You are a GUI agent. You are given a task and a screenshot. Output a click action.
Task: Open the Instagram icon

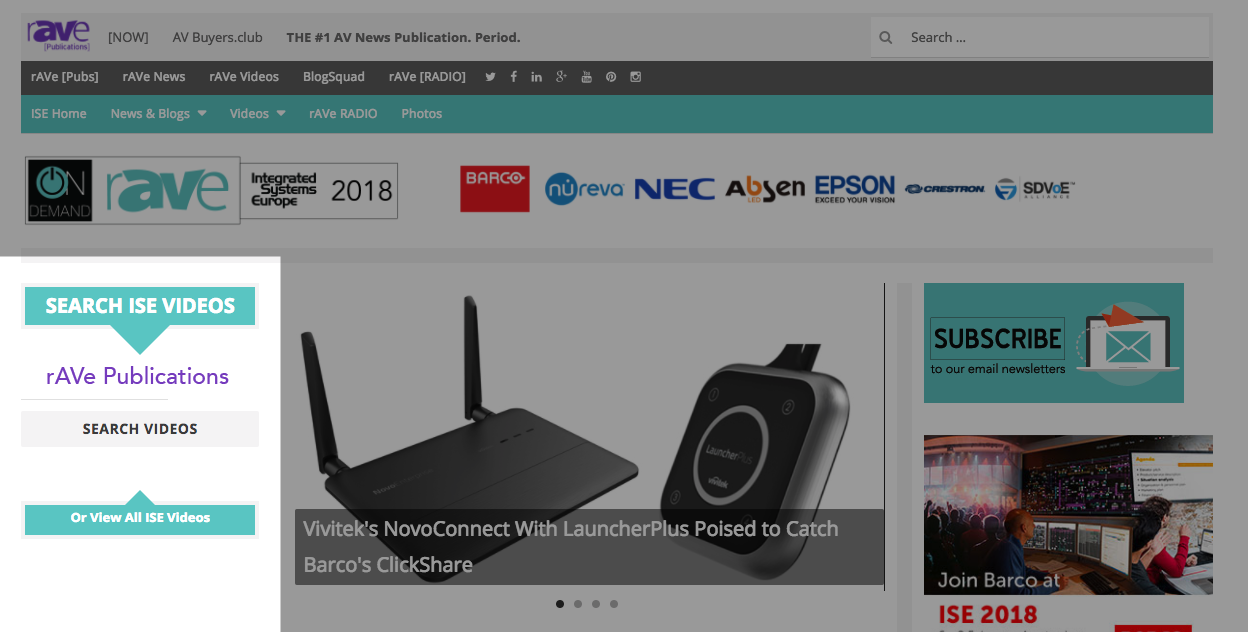point(635,77)
